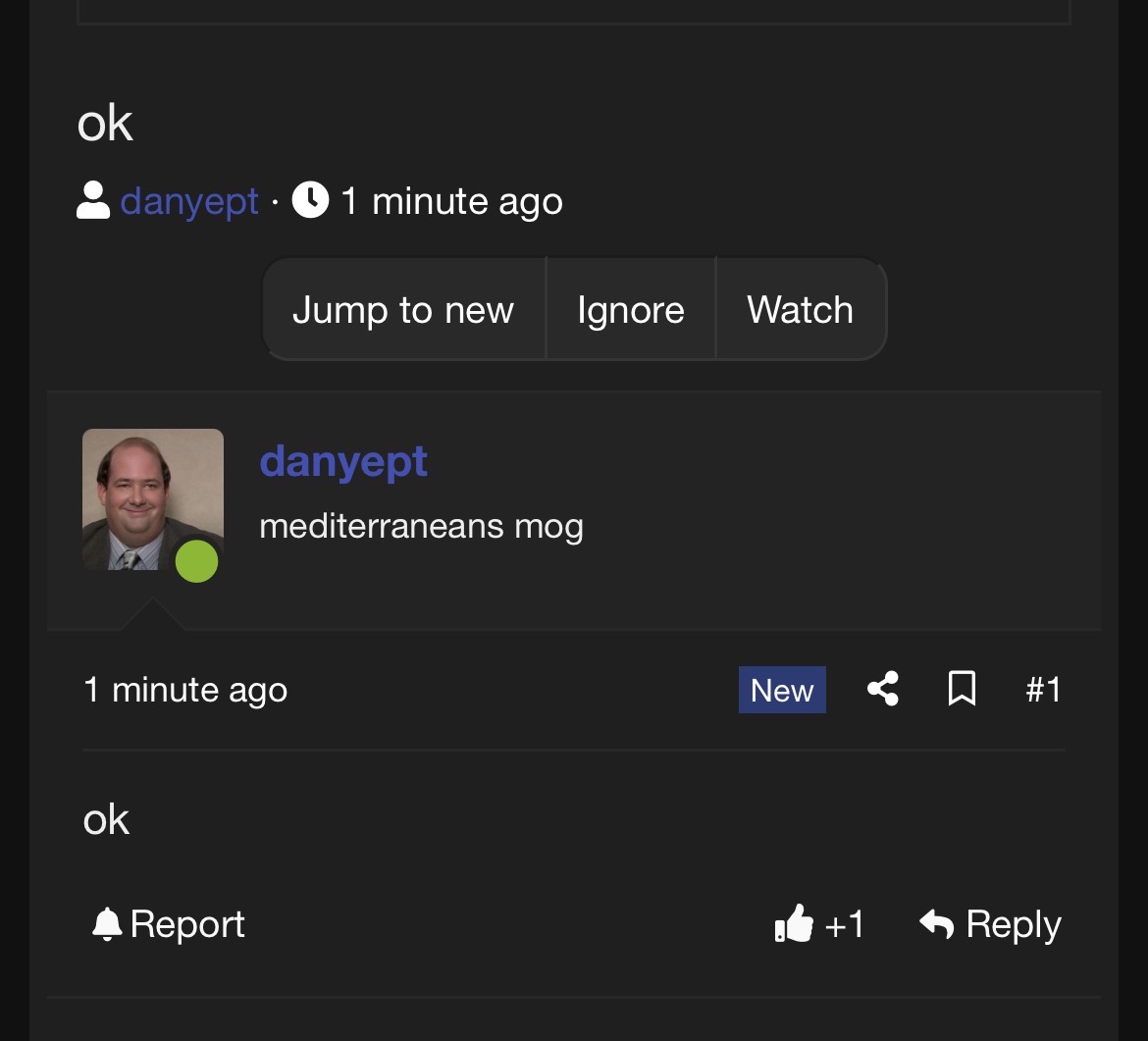The image size is (1148, 1041).
Task: Click the green online status dot
Action: pos(196,561)
